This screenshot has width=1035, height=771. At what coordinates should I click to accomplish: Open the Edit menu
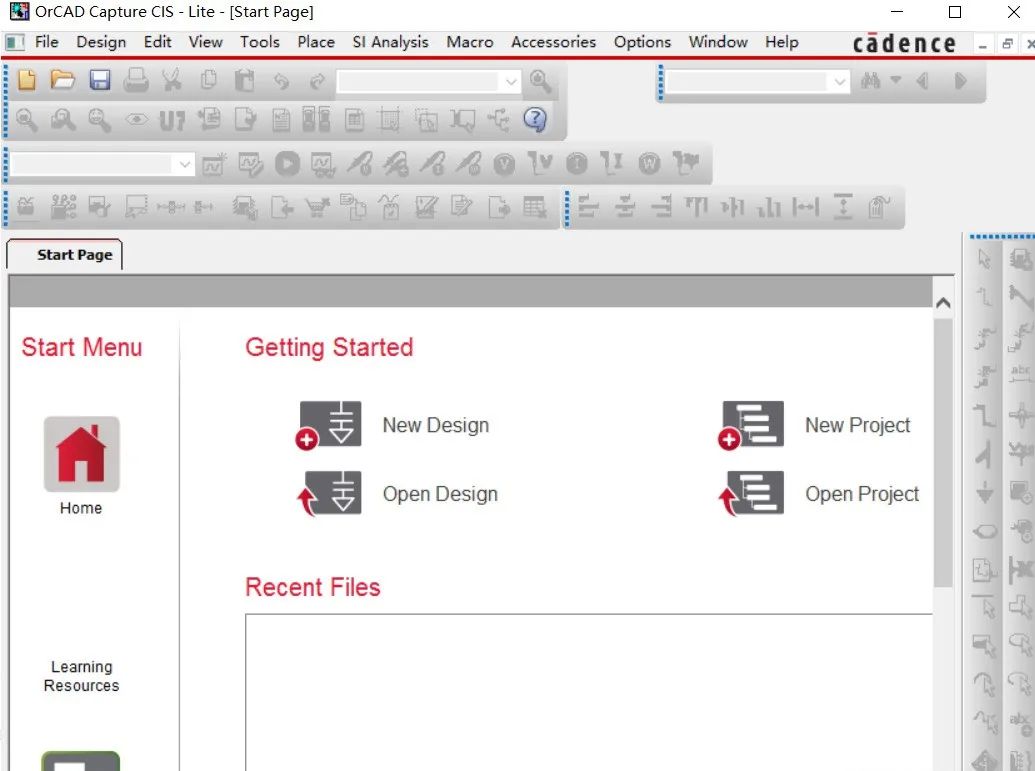(x=158, y=42)
